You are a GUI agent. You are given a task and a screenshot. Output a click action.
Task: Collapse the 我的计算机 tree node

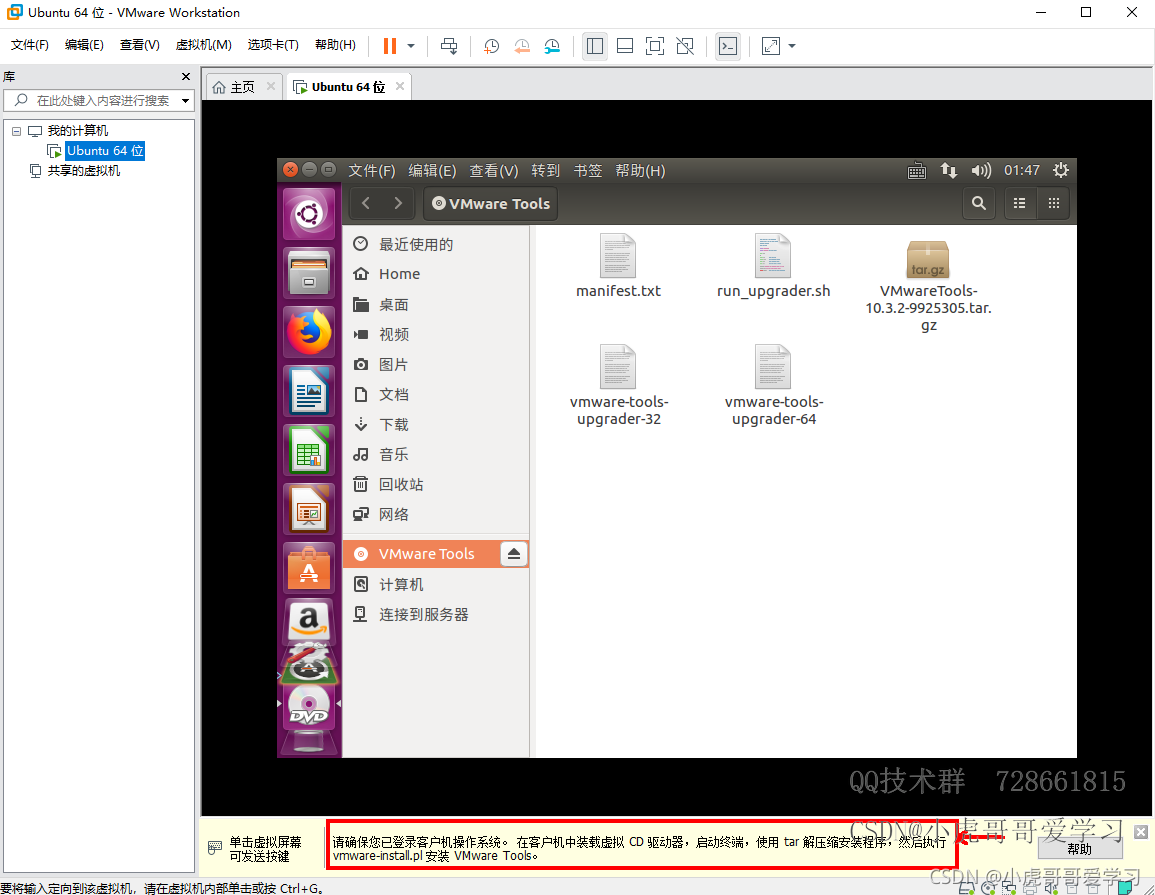pyautogui.click(x=16, y=131)
